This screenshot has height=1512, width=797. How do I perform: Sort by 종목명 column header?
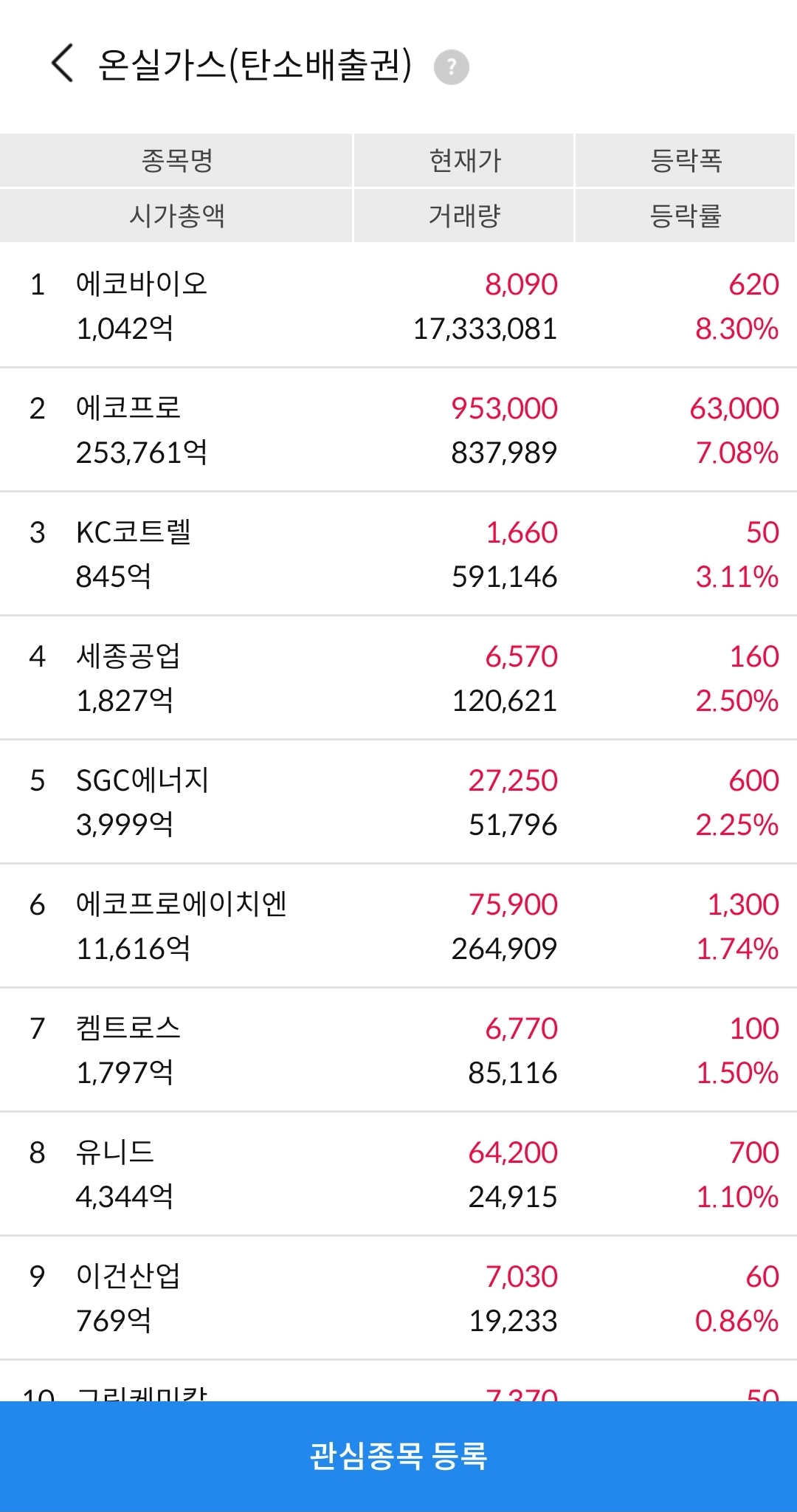point(176,160)
